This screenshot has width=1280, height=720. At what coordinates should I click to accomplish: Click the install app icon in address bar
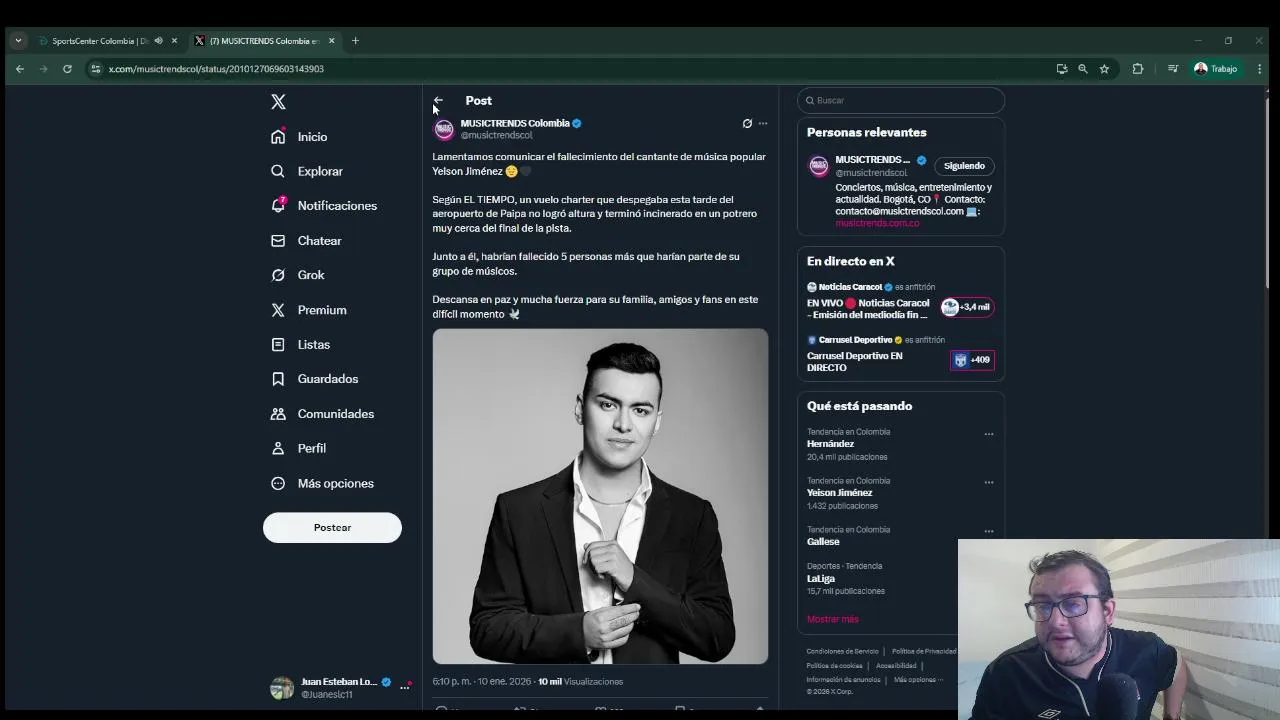[1061, 69]
